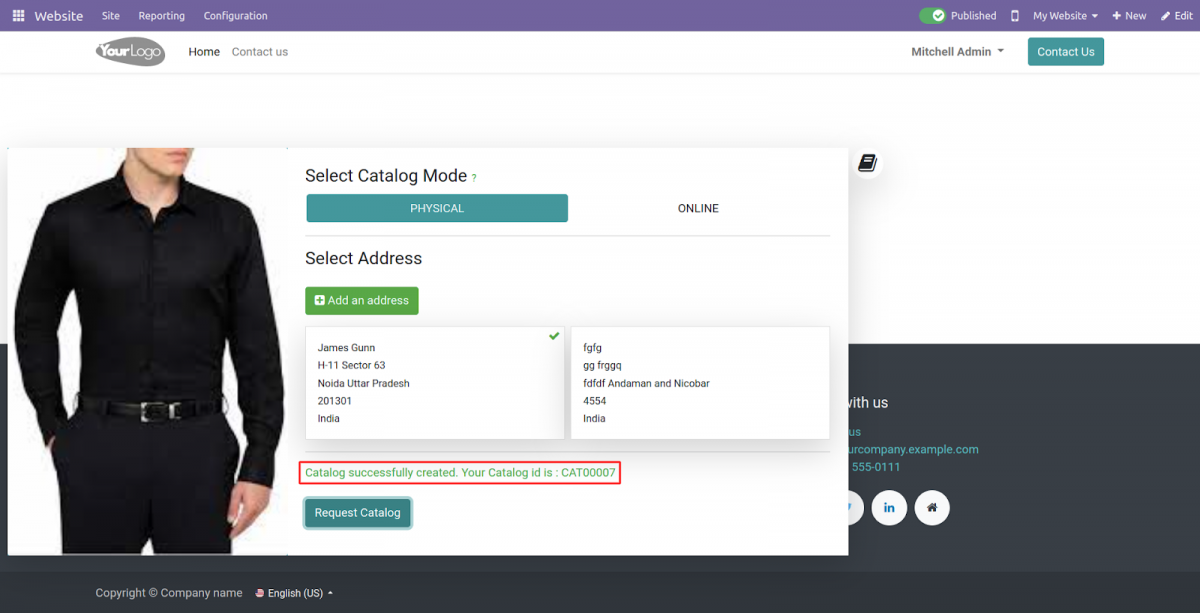Open the LinkedIn social icon
The height and width of the screenshot is (613, 1200).
(889, 507)
